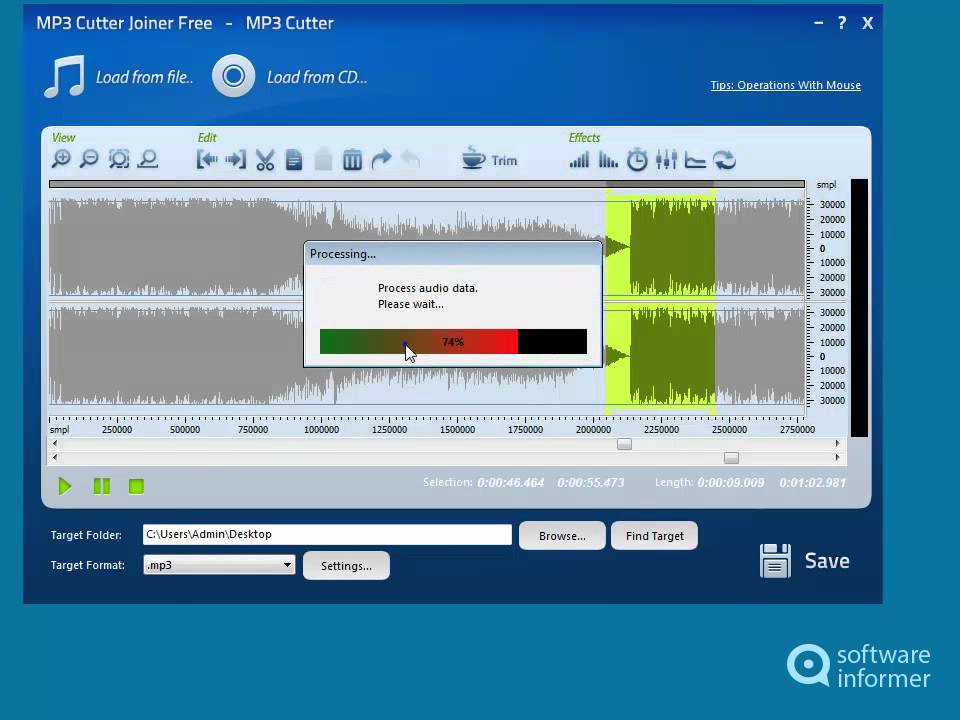
Task: Apply the fade-out effect
Action: tap(608, 160)
